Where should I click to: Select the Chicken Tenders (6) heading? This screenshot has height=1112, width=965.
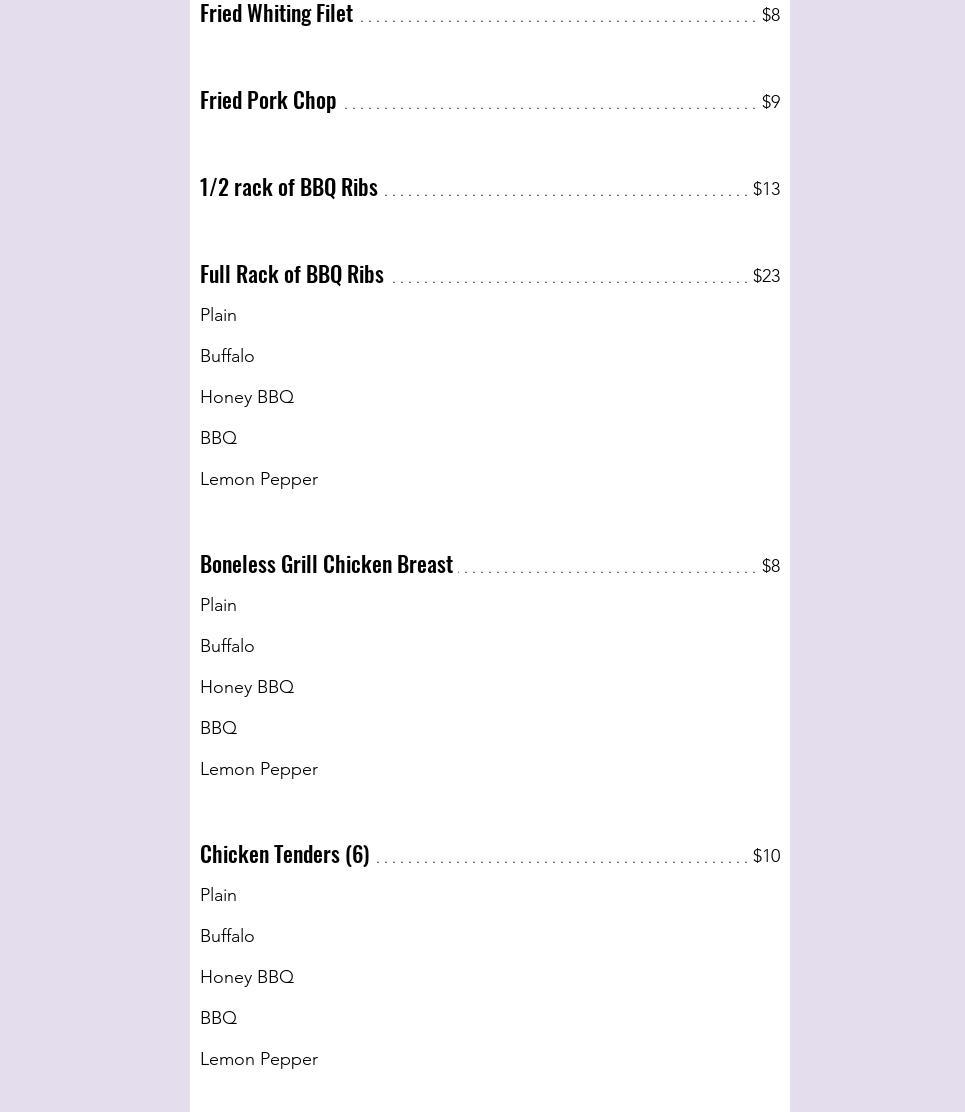coord(285,855)
